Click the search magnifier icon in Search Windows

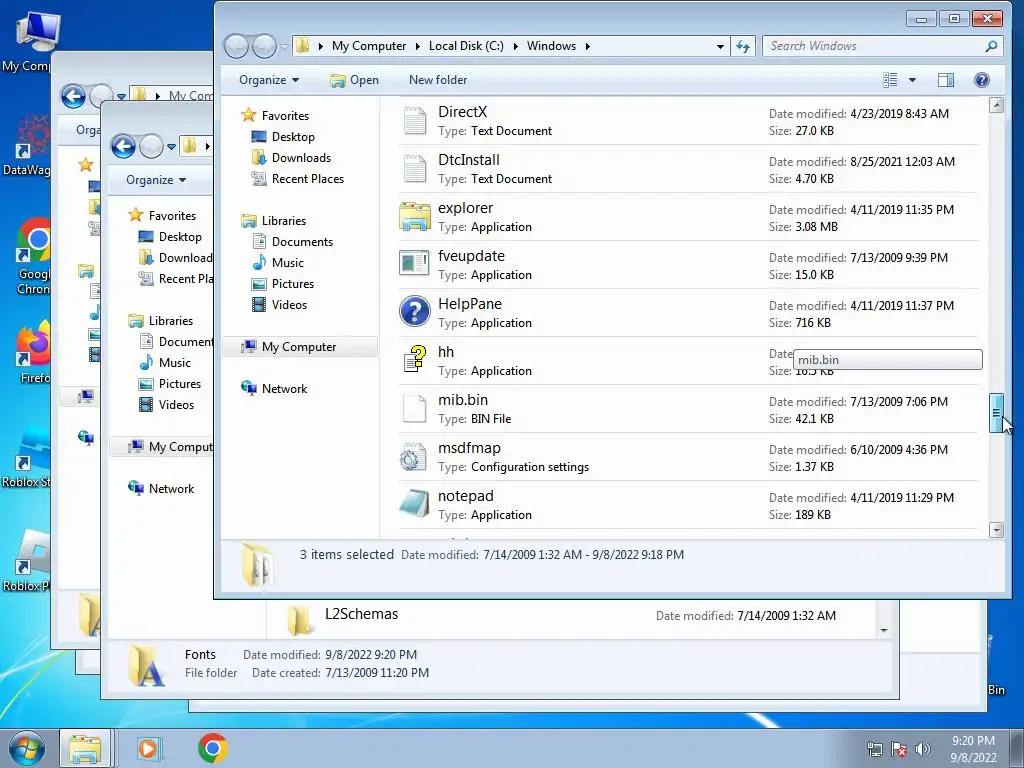coord(991,46)
